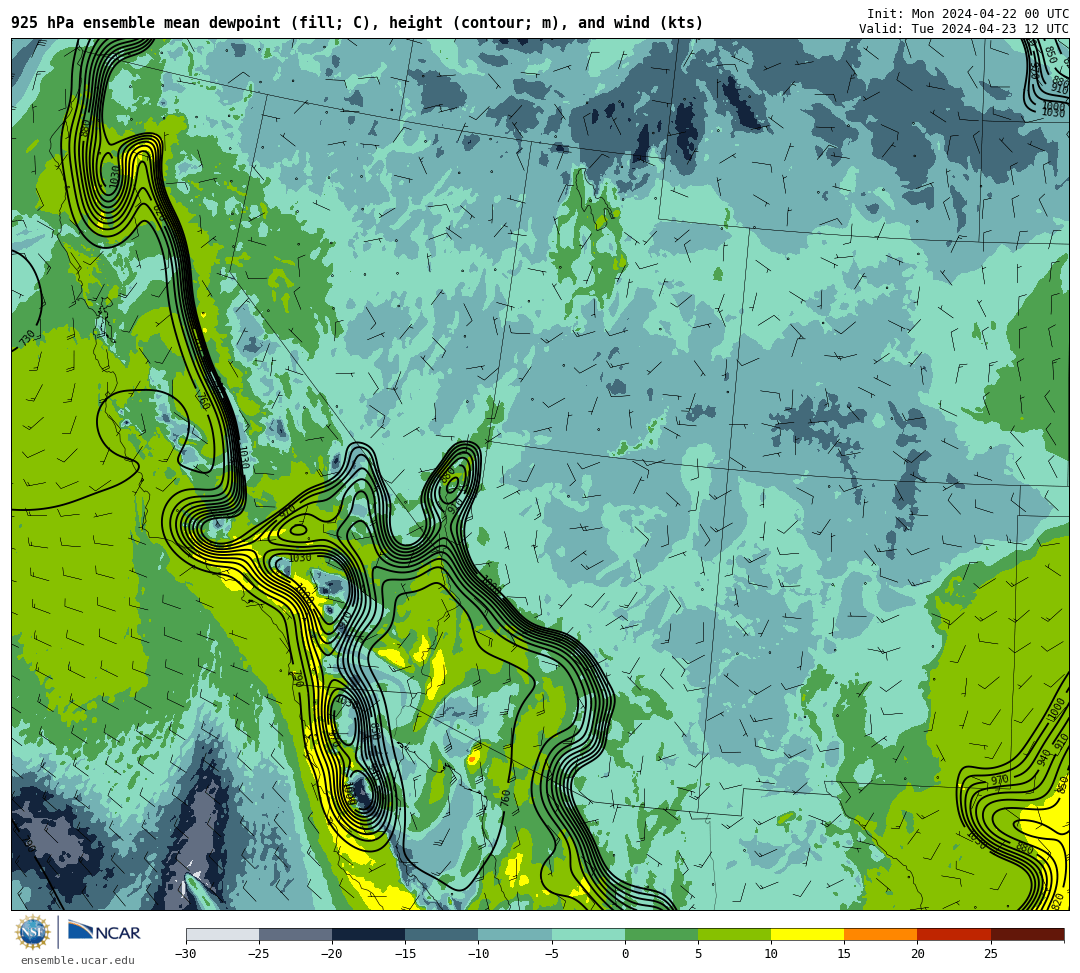Click the NSF logo
The image size is (1080, 973).
coord(32,932)
